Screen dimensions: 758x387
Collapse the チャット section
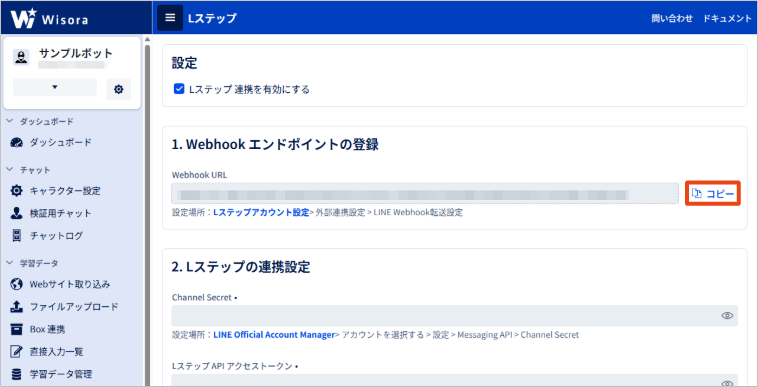point(10,170)
